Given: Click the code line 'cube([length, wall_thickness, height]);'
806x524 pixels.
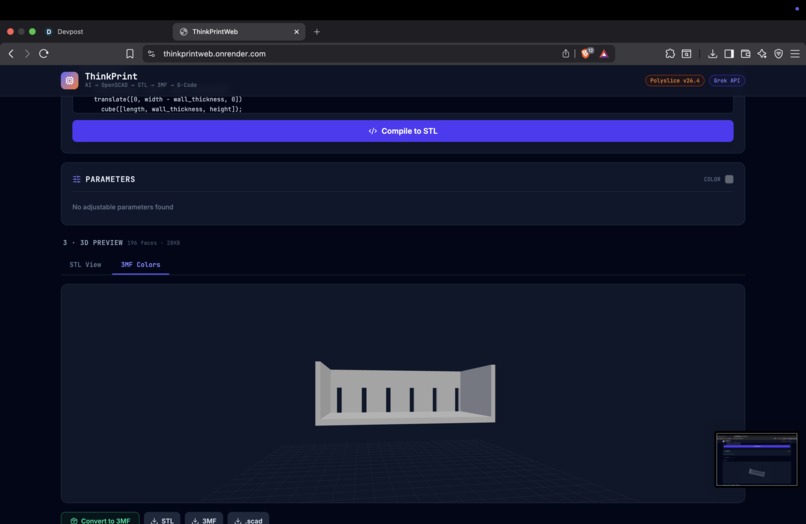Looking at the screenshot, I should pyautogui.click(x=171, y=109).
